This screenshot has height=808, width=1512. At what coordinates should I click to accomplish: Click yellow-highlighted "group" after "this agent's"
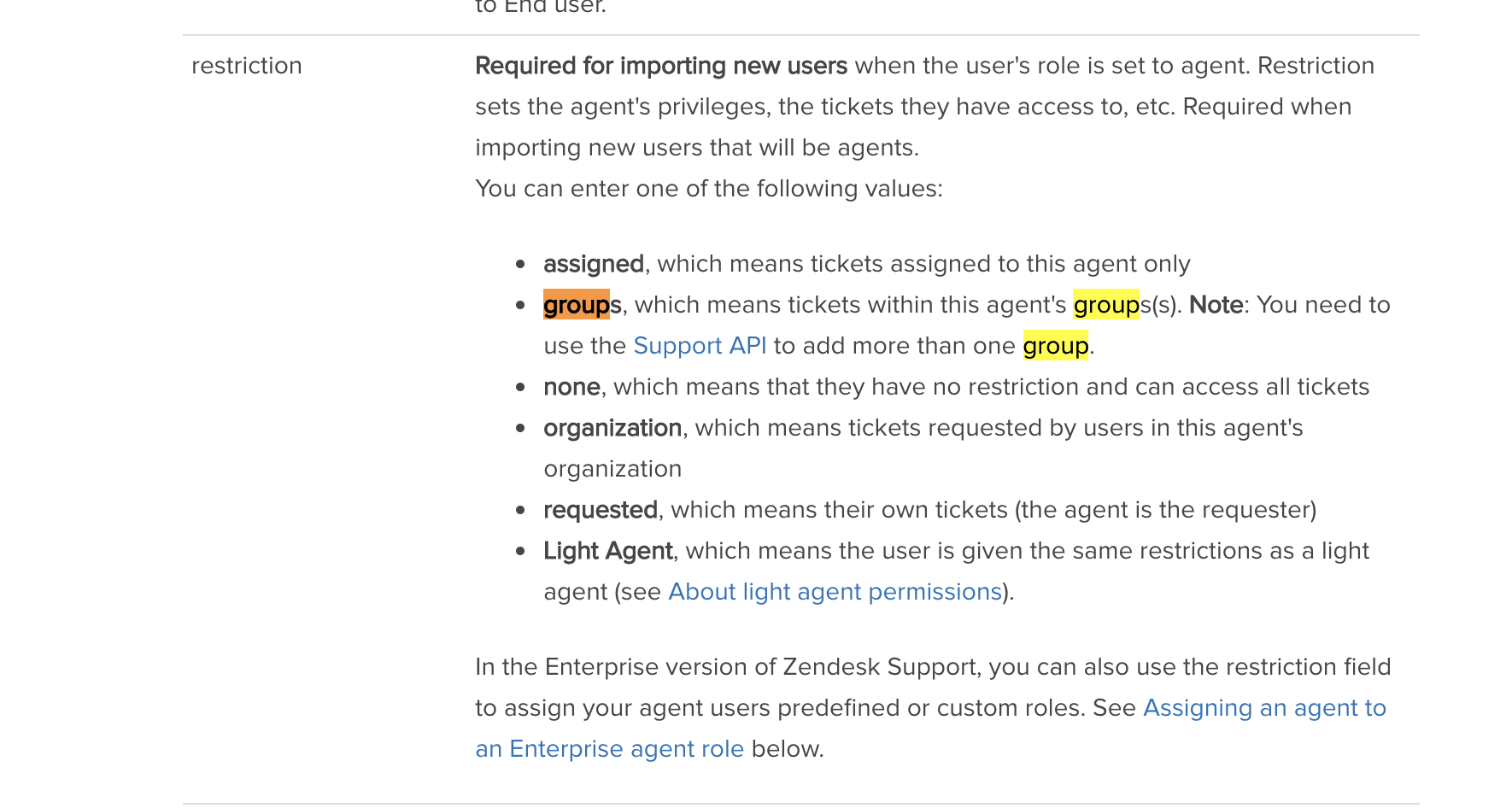coord(1106,305)
